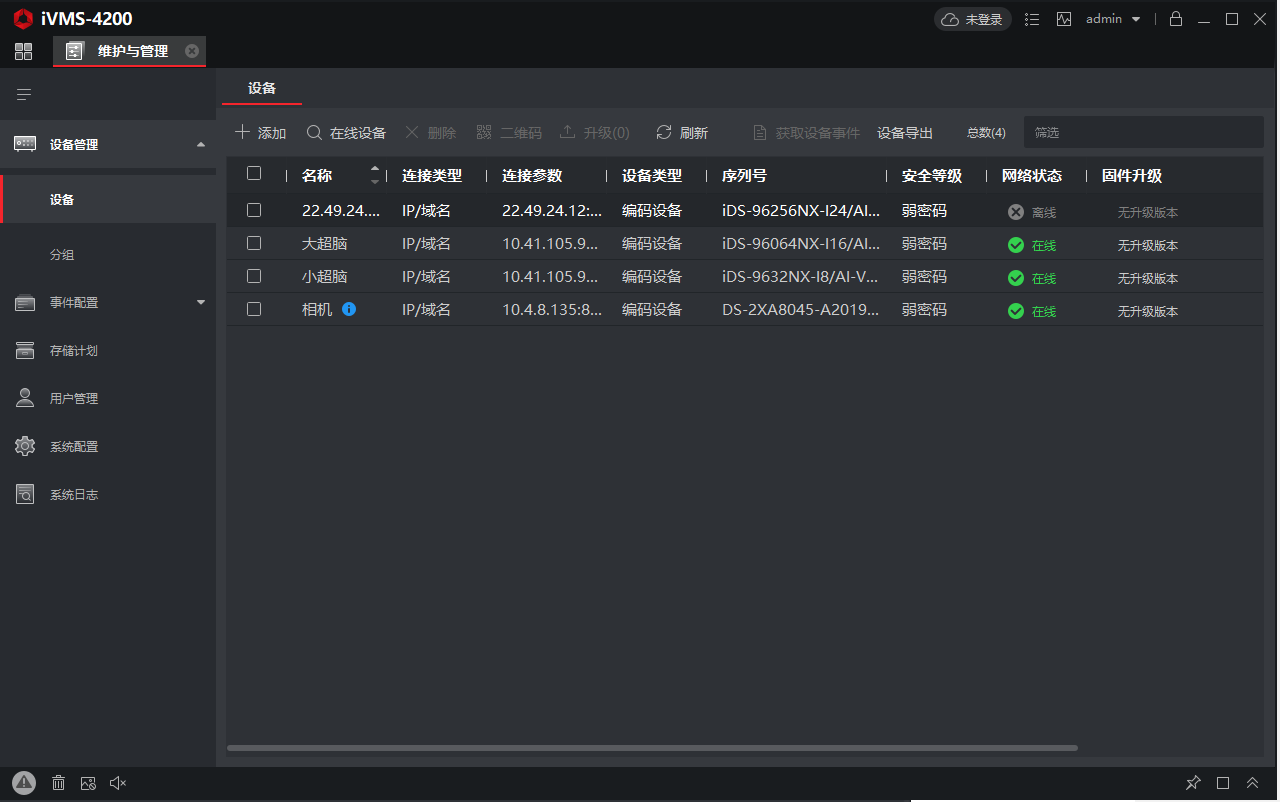This screenshot has height=802, width=1280.
Task: Click the 设备导出 export button
Action: tap(904, 133)
